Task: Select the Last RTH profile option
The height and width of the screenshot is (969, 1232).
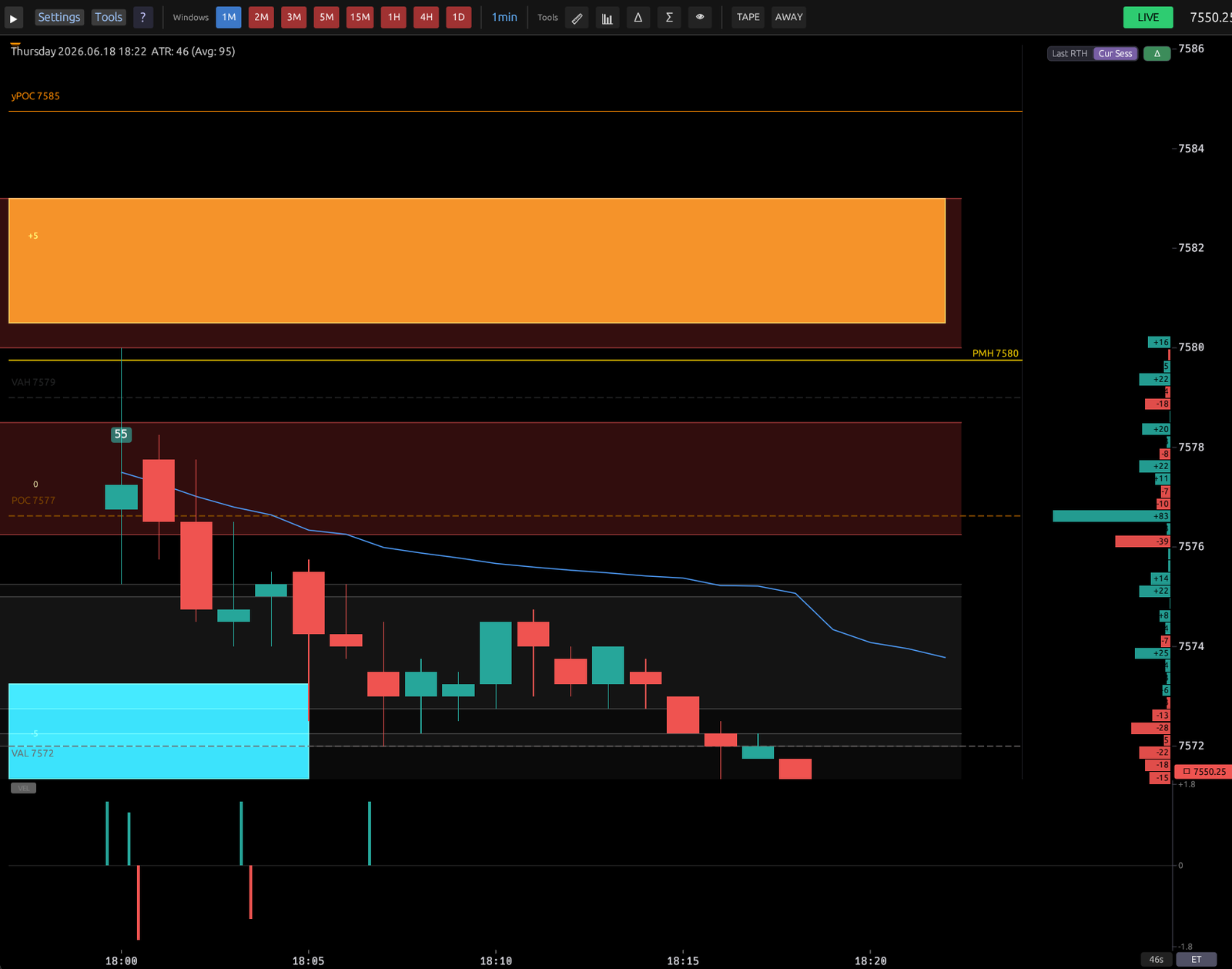Action: (1070, 53)
